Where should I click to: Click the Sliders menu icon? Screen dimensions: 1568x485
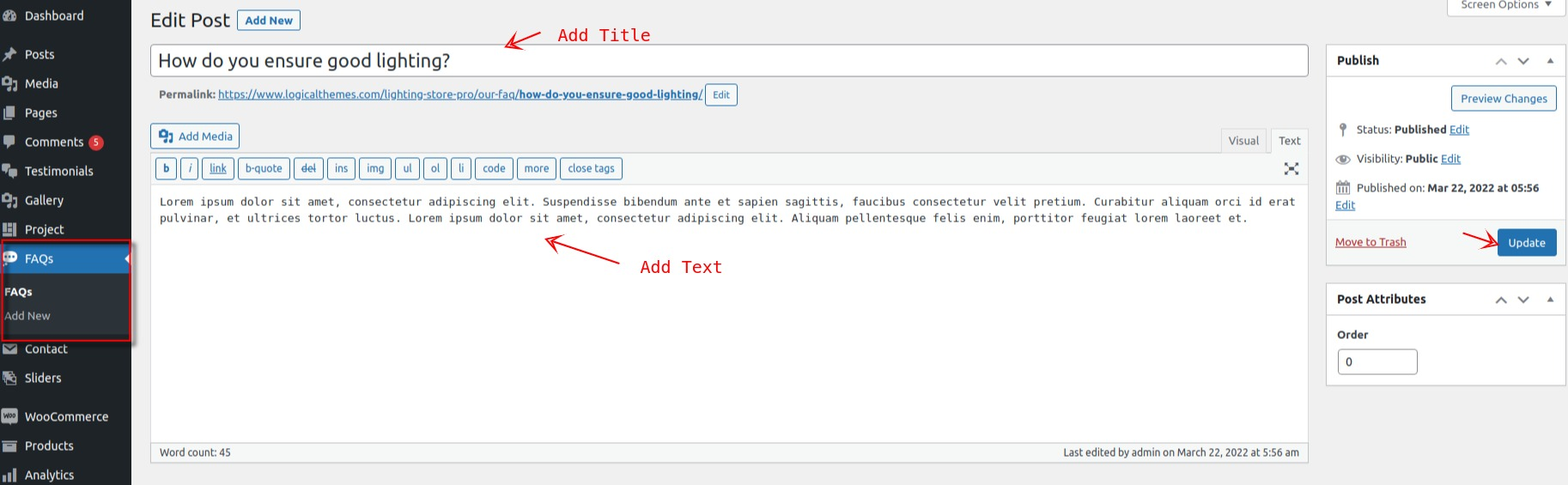click(9, 378)
